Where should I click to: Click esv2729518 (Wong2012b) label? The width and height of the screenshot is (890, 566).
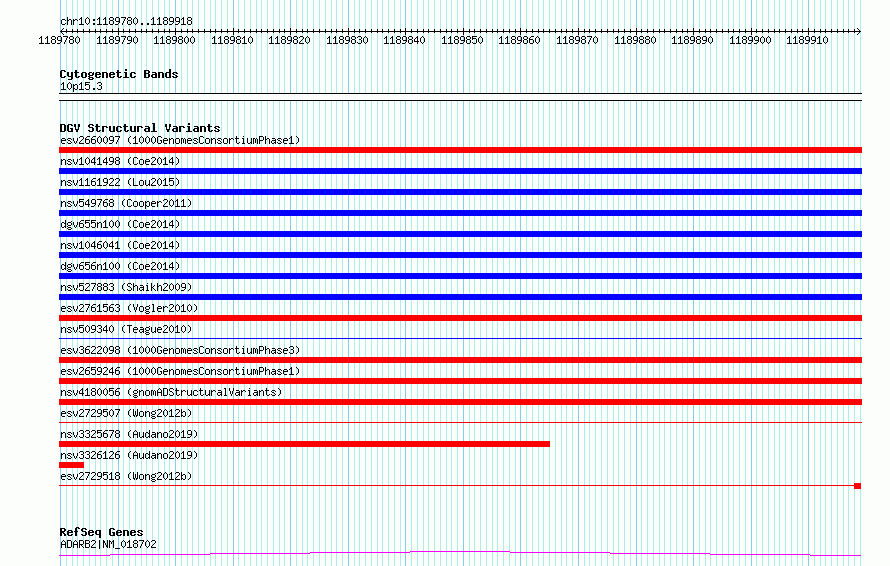tap(126, 476)
